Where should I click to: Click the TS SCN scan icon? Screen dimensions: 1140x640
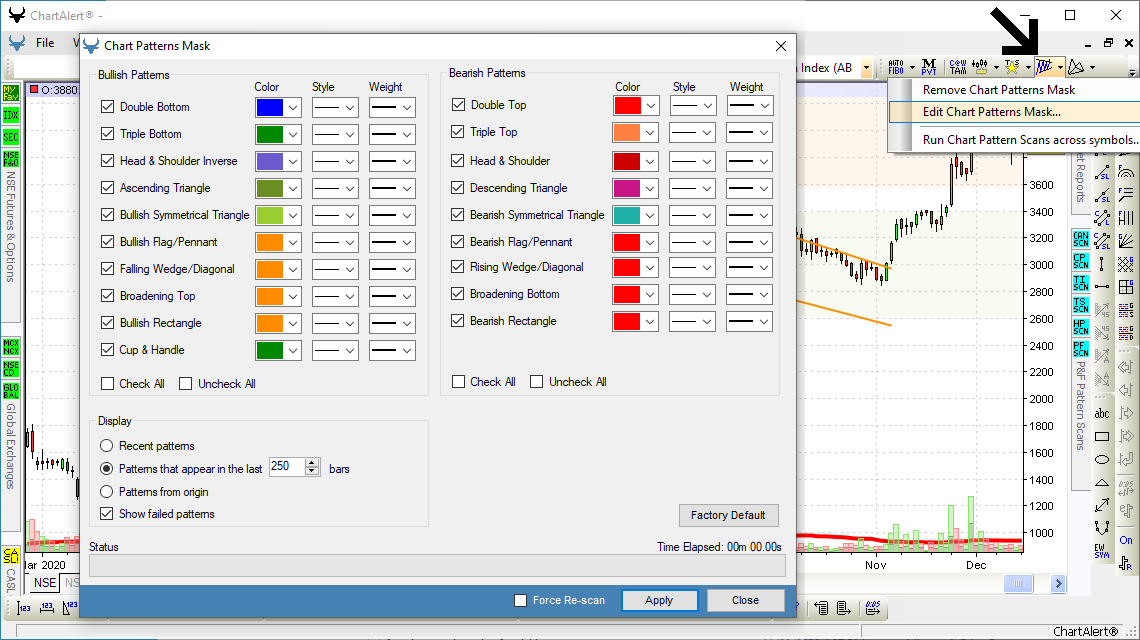point(1081,305)
